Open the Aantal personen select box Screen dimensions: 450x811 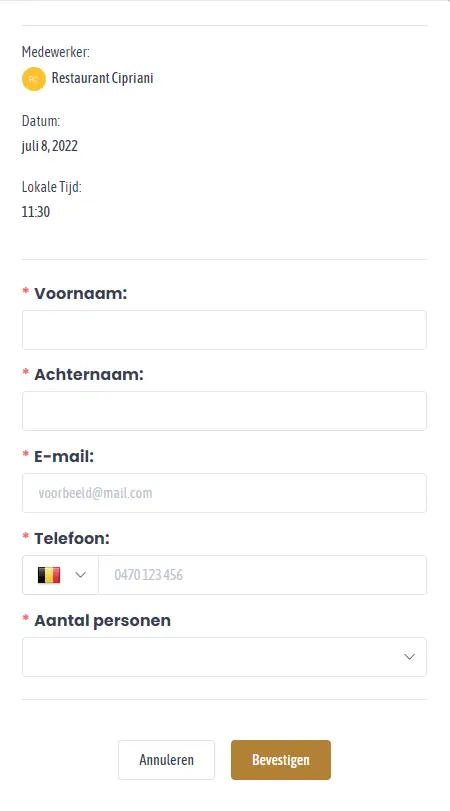(x=224, y=657)
